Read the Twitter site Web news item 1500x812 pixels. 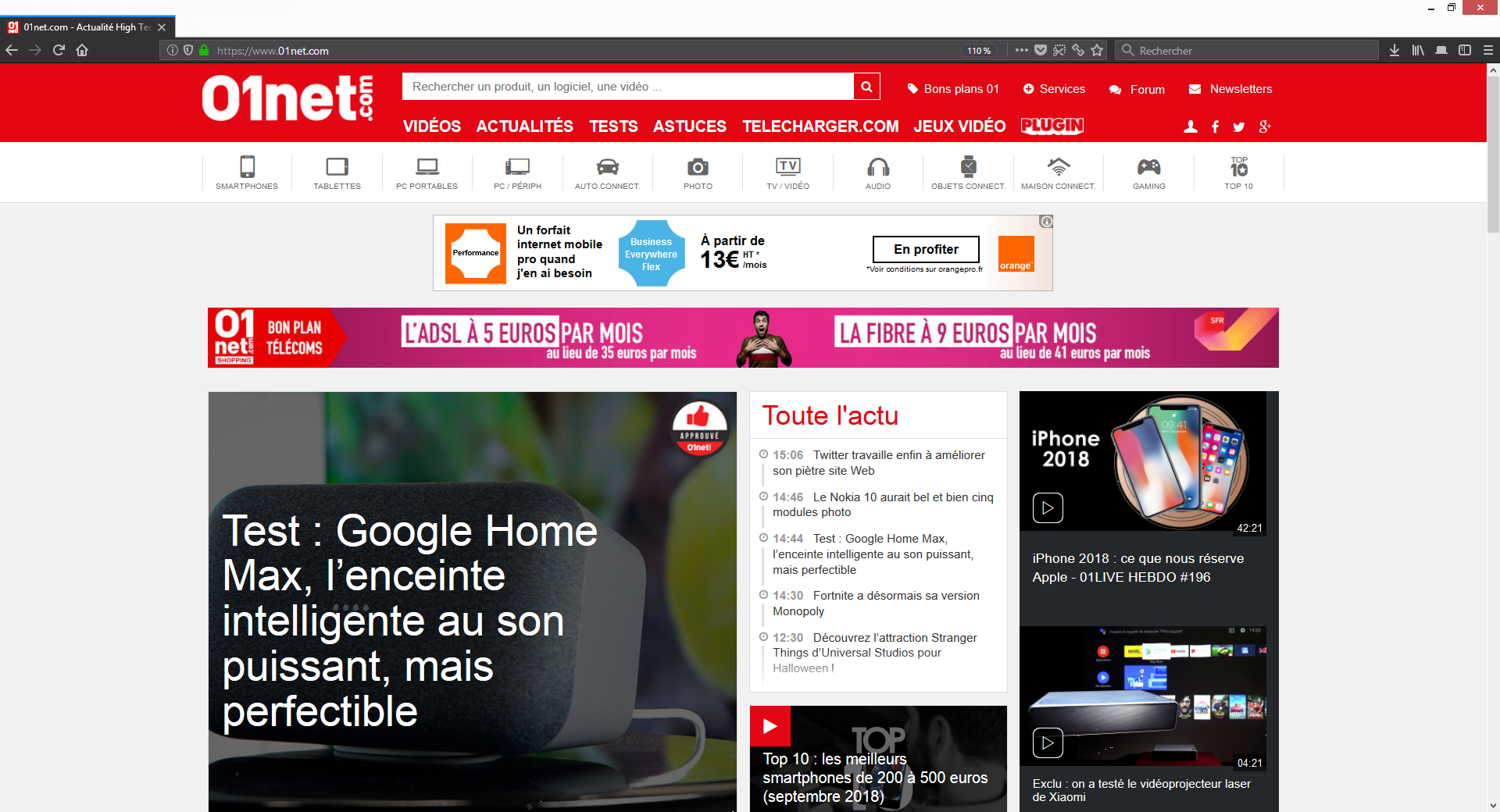(x=879, y=463)
